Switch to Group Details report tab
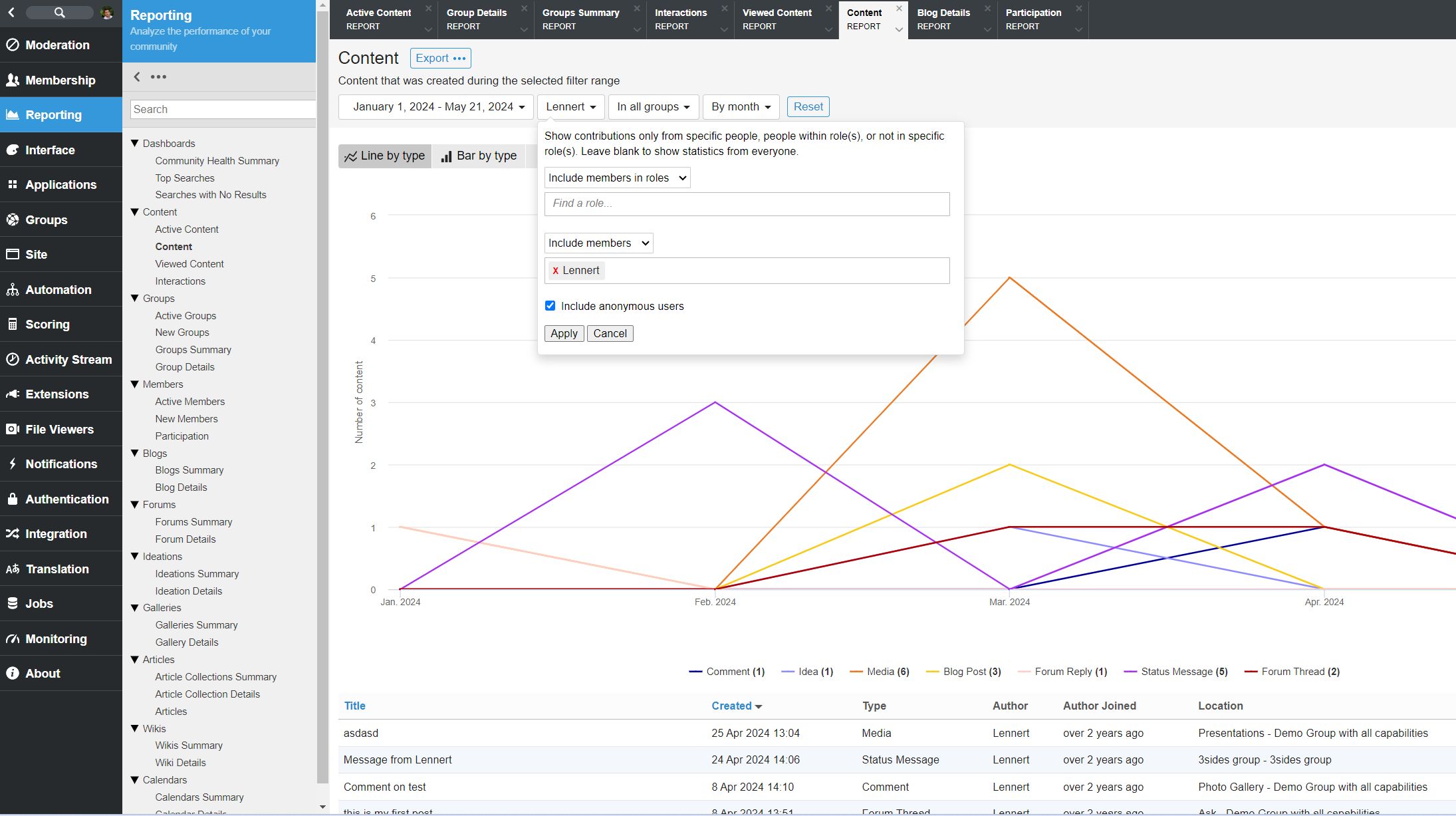 click(x=476, y=19)
